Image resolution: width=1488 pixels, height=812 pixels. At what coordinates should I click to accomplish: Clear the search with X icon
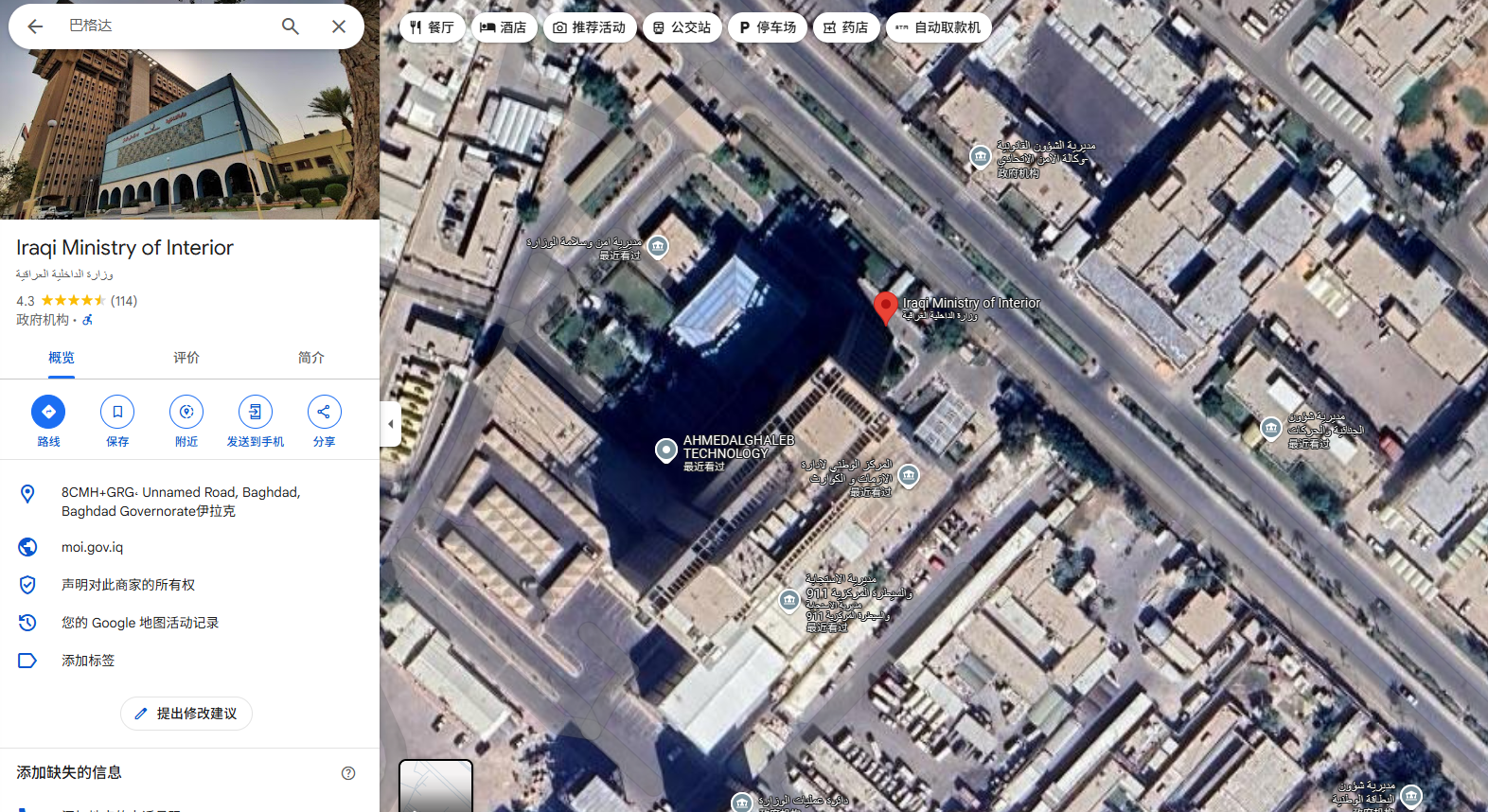point(339,26)
